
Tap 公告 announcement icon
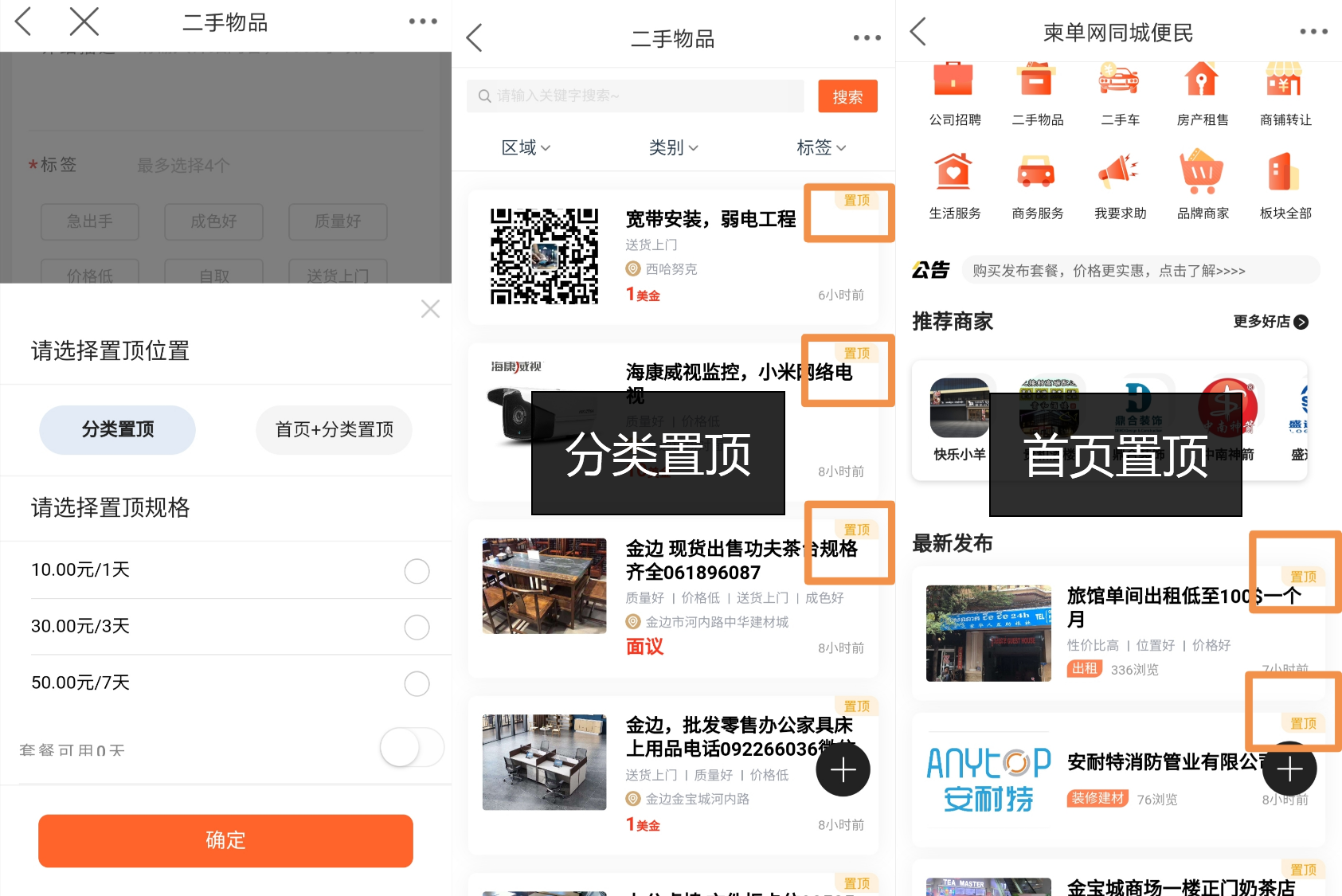(931, 270)
